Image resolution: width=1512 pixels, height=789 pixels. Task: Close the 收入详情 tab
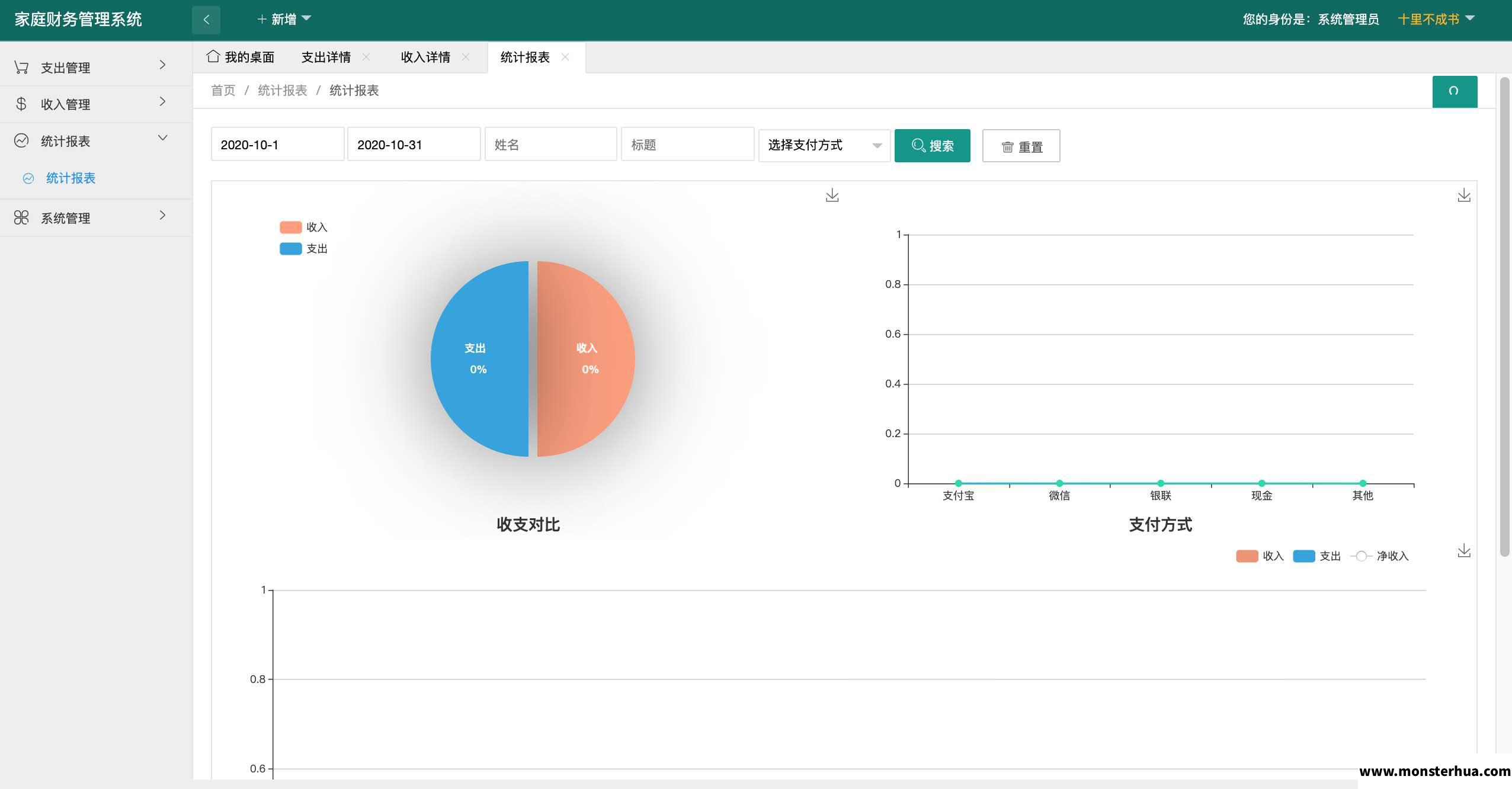point(466,57)
